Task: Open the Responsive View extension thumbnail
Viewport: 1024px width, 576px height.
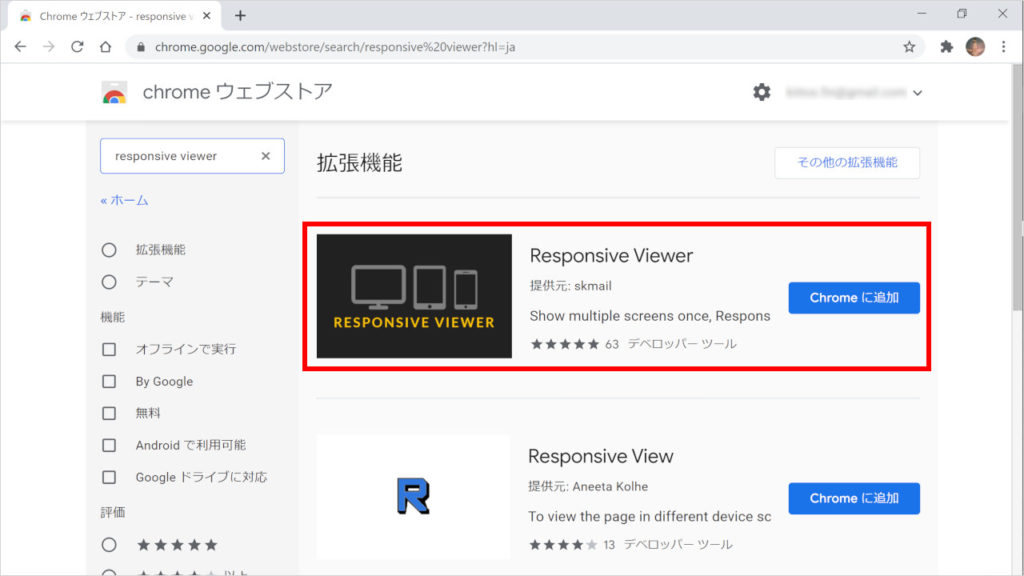Action: point(413,497)
